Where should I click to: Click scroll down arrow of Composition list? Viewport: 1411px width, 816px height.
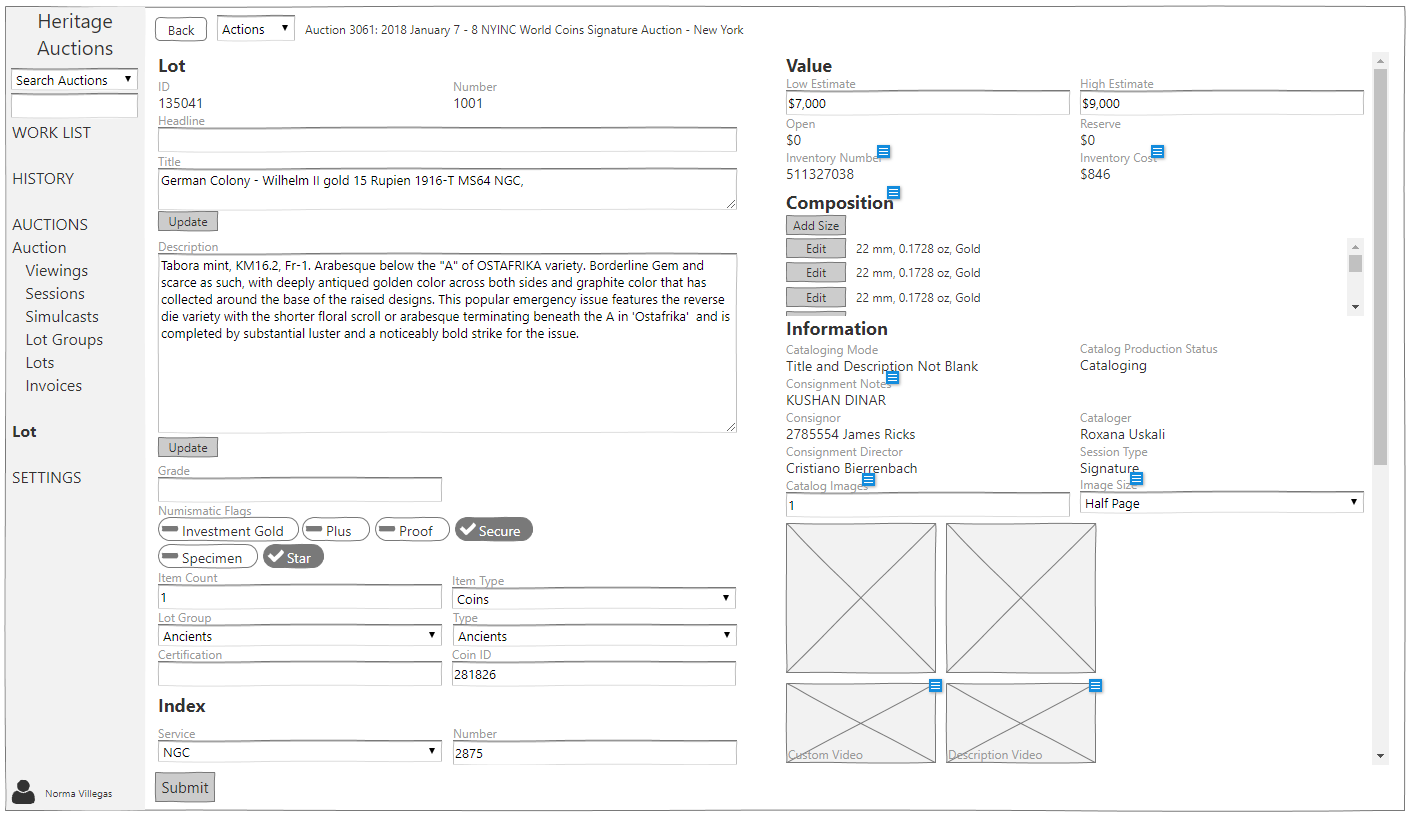pyautogui.click(x=1355, y=307)
